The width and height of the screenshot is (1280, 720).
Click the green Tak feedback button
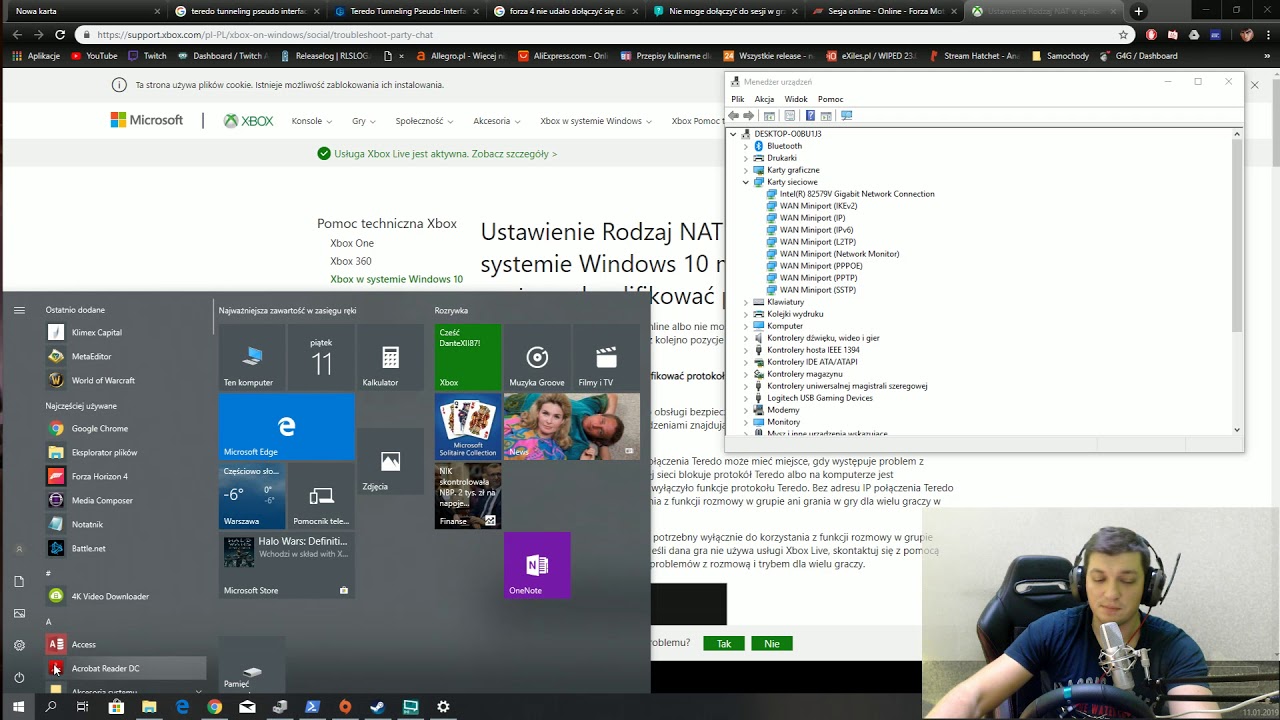click(724, 644)
